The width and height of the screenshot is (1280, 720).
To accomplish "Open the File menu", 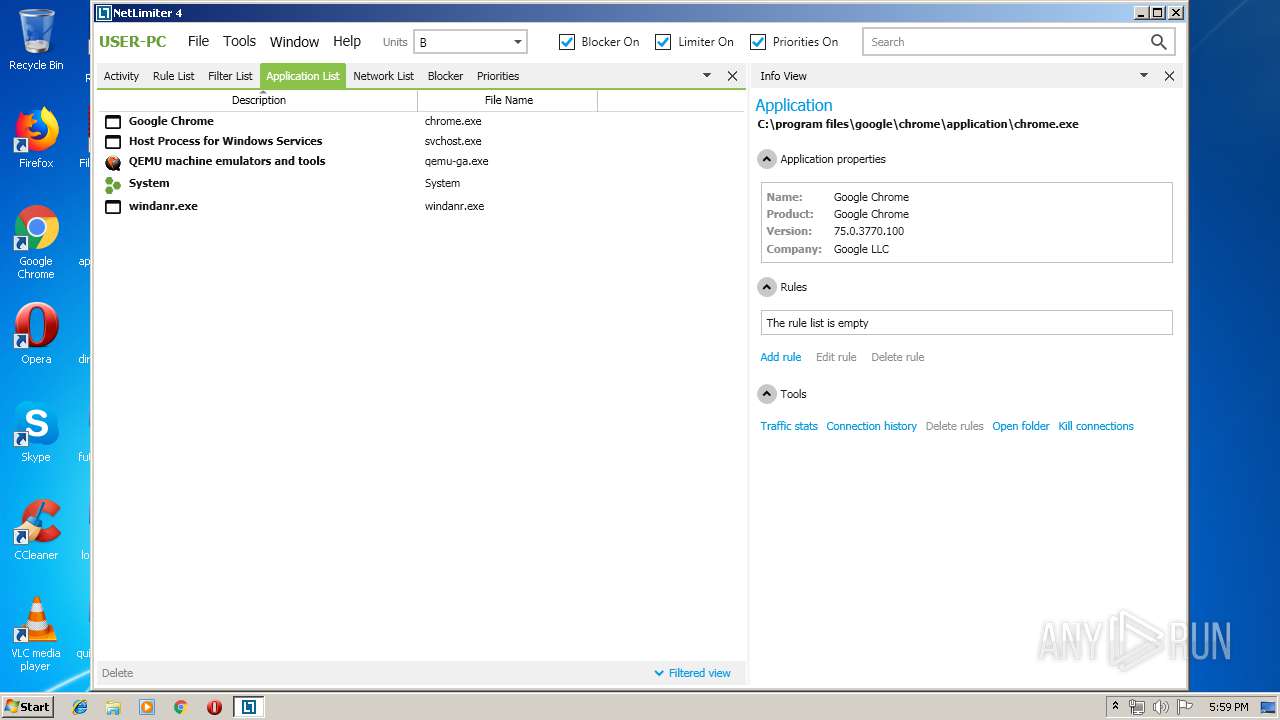I will tap(198, 41).
